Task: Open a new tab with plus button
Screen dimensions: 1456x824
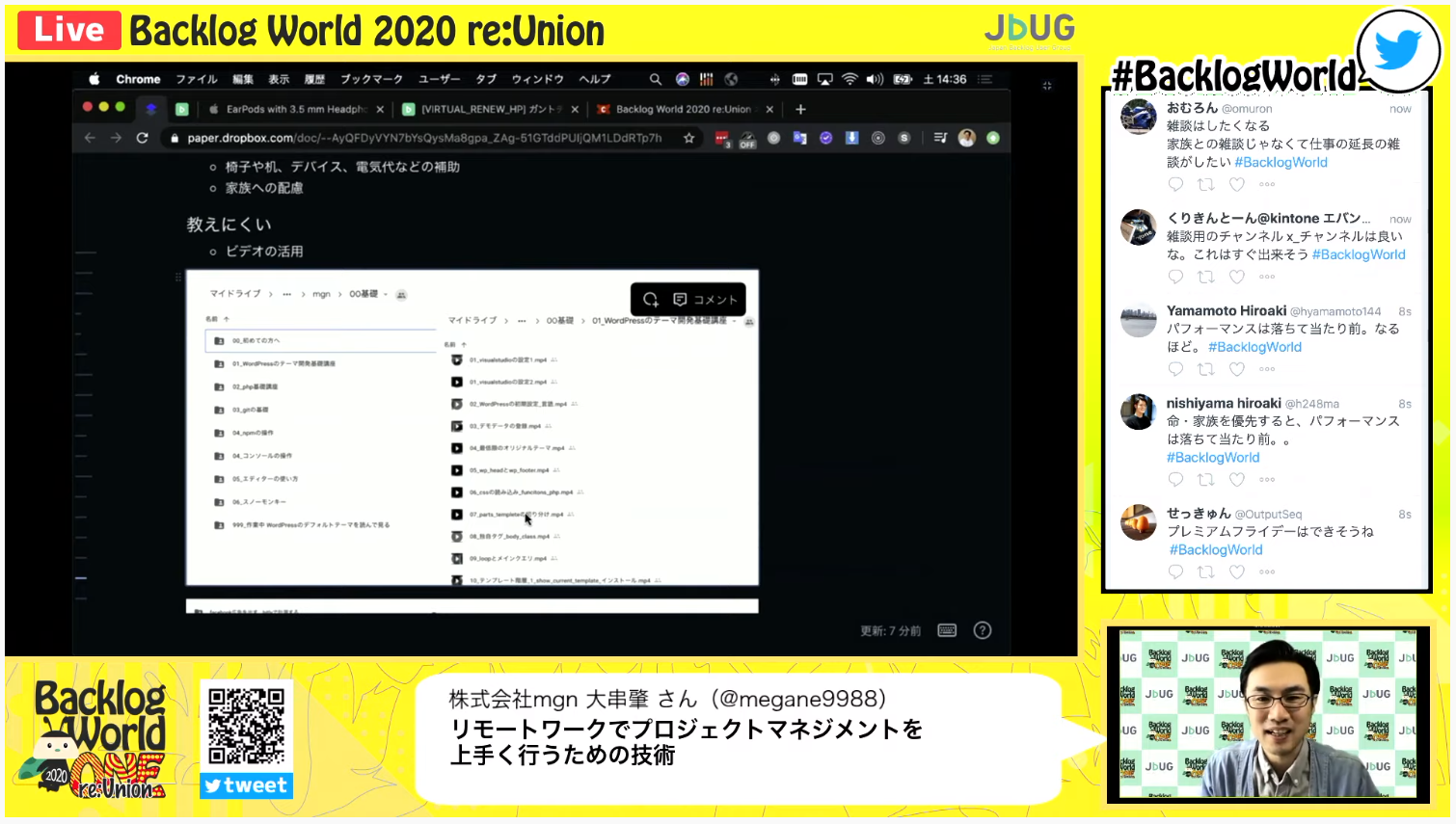Action: 800,109
